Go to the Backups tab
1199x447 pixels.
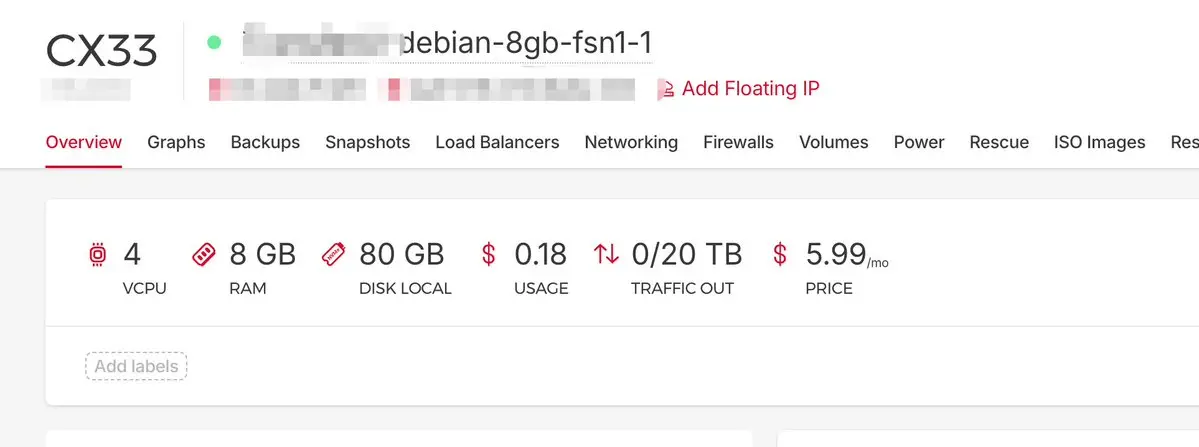[x=265, y=142]
